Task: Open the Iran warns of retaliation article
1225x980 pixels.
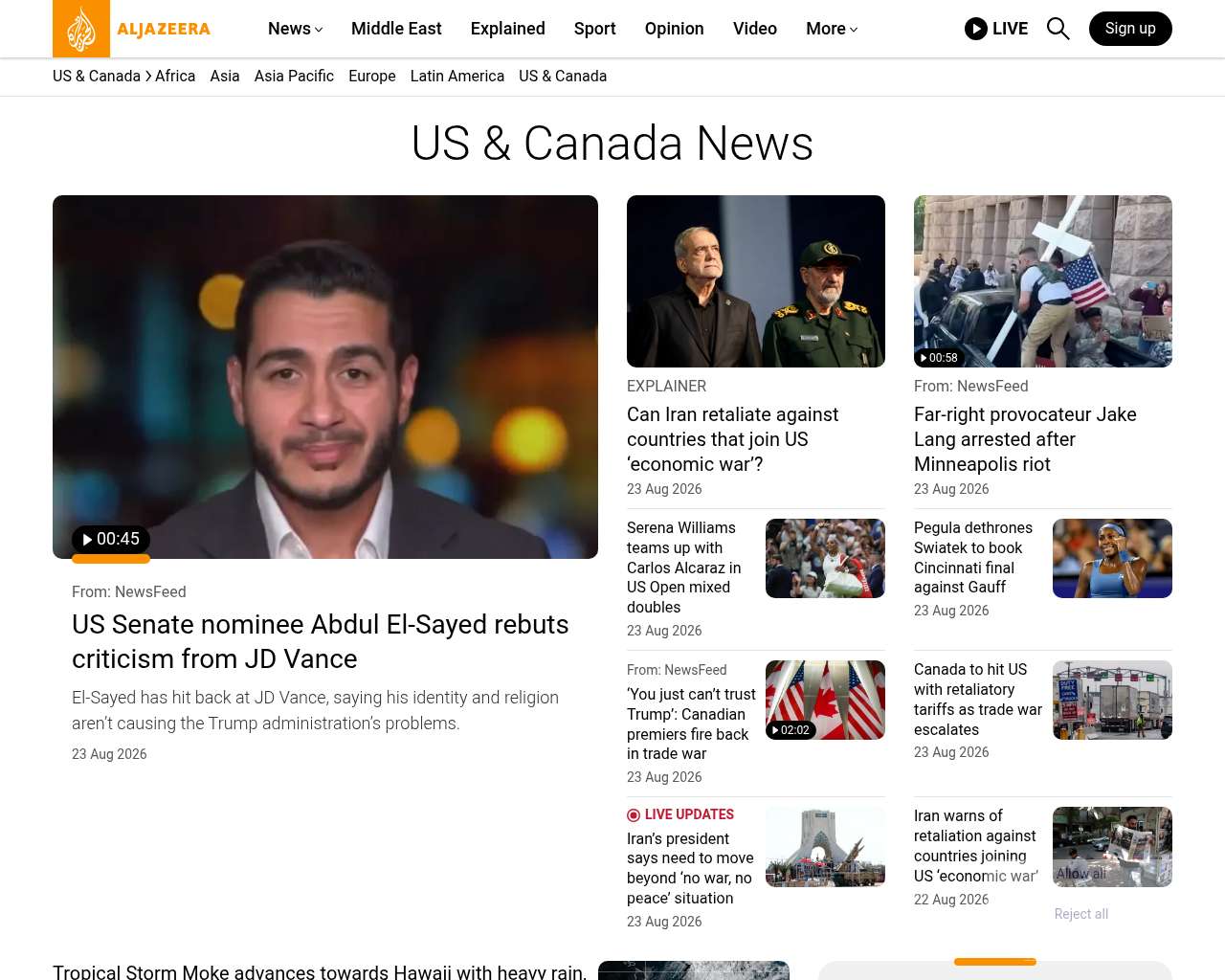Action: (x=976, y=846)
